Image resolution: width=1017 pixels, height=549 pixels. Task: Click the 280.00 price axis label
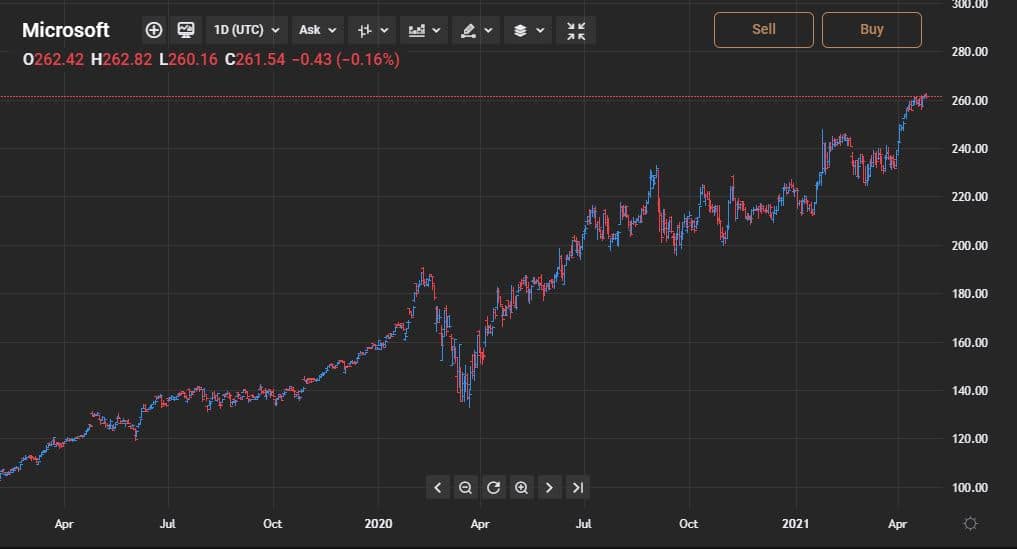point(970,52)
